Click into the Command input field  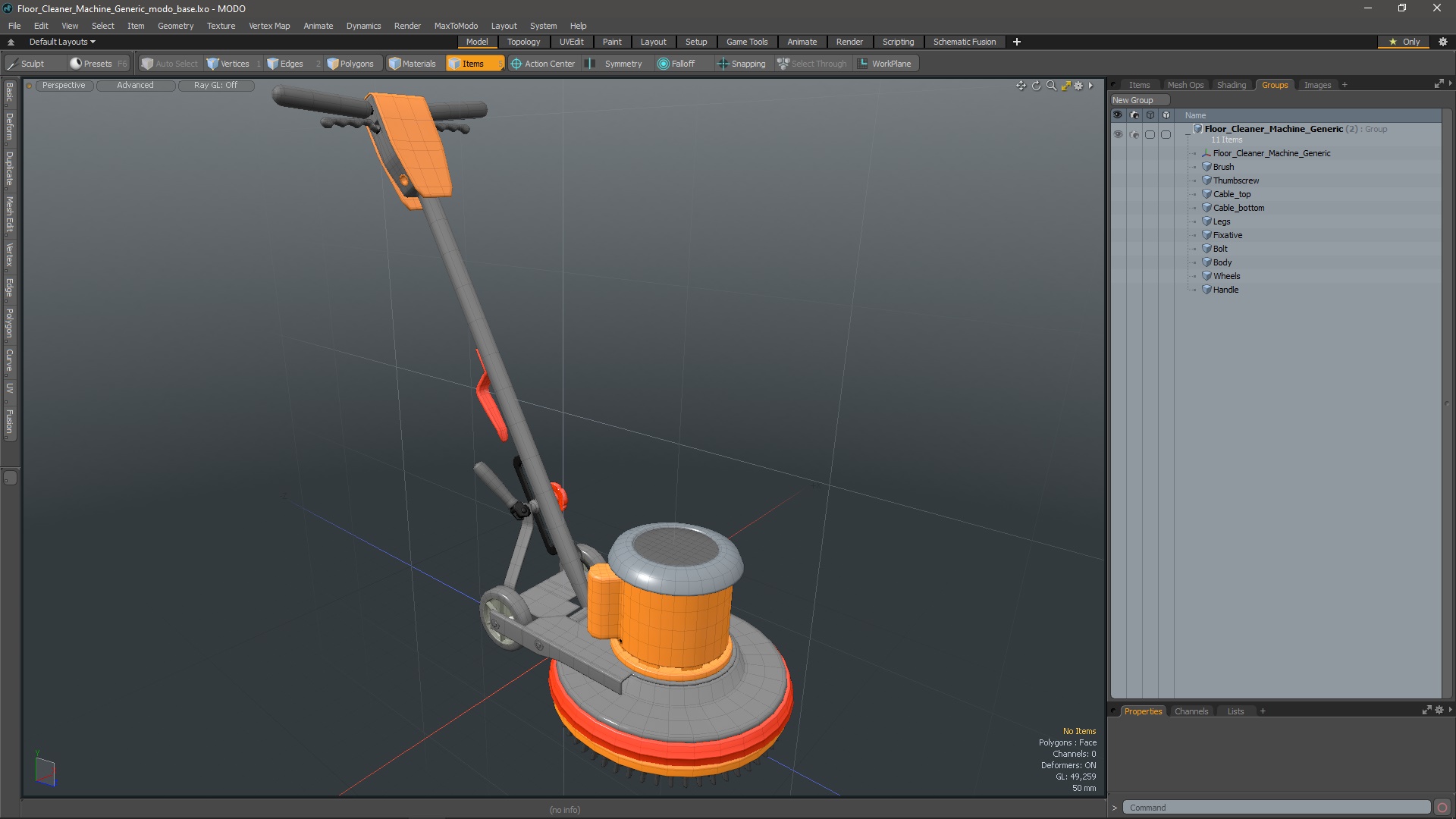[x=1276, y=808]
